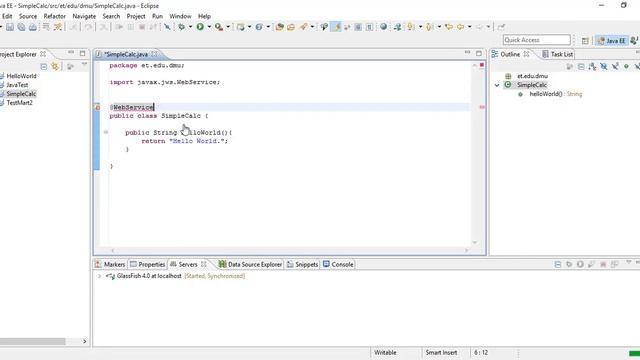This screenshot has height=360, width=640.
Task: Click the Save All toolbar icon
Action: [21, 27]
